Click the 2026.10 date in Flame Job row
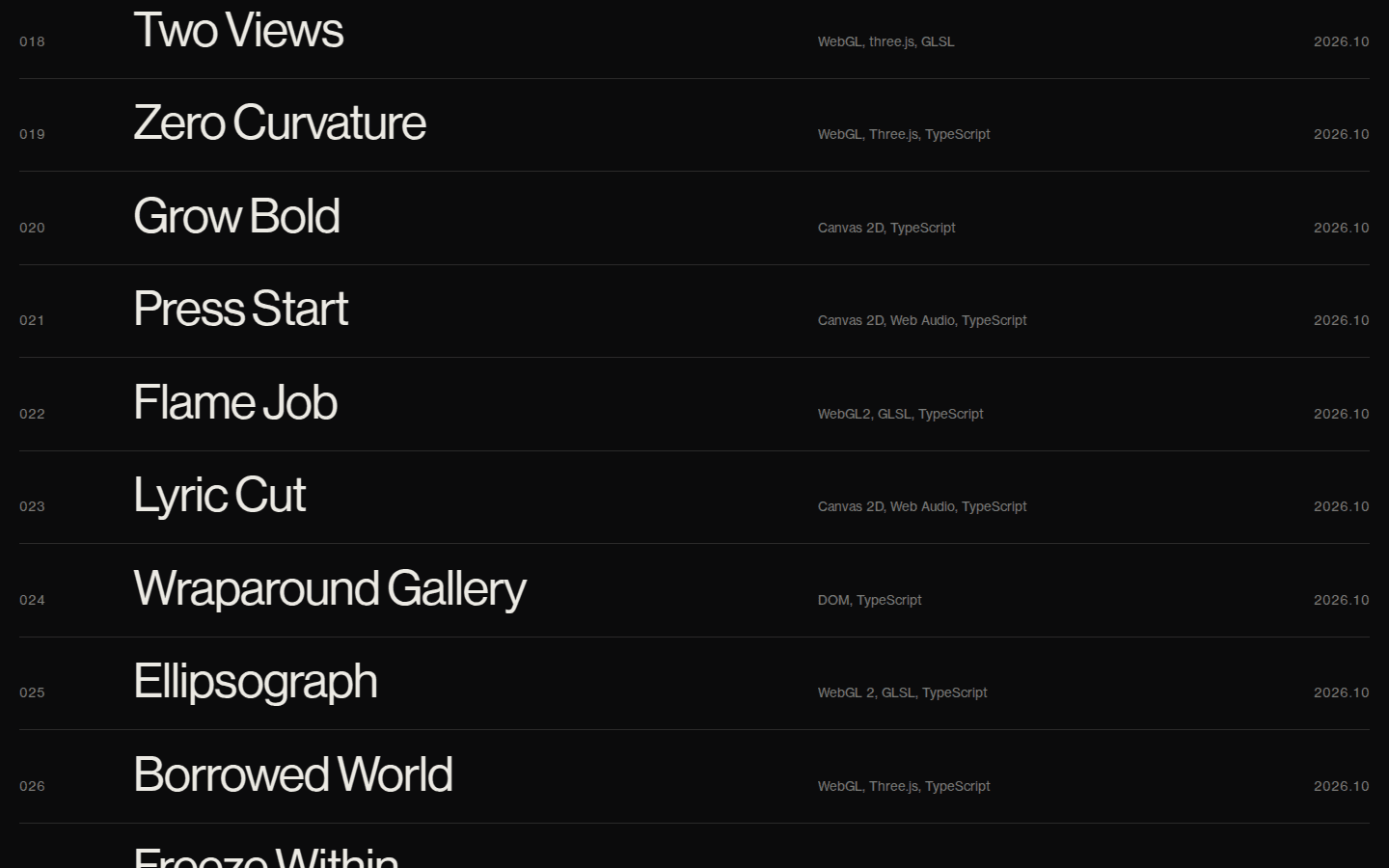The height and width of the screenshot is (868, 1389). (x=1341, y=414)
